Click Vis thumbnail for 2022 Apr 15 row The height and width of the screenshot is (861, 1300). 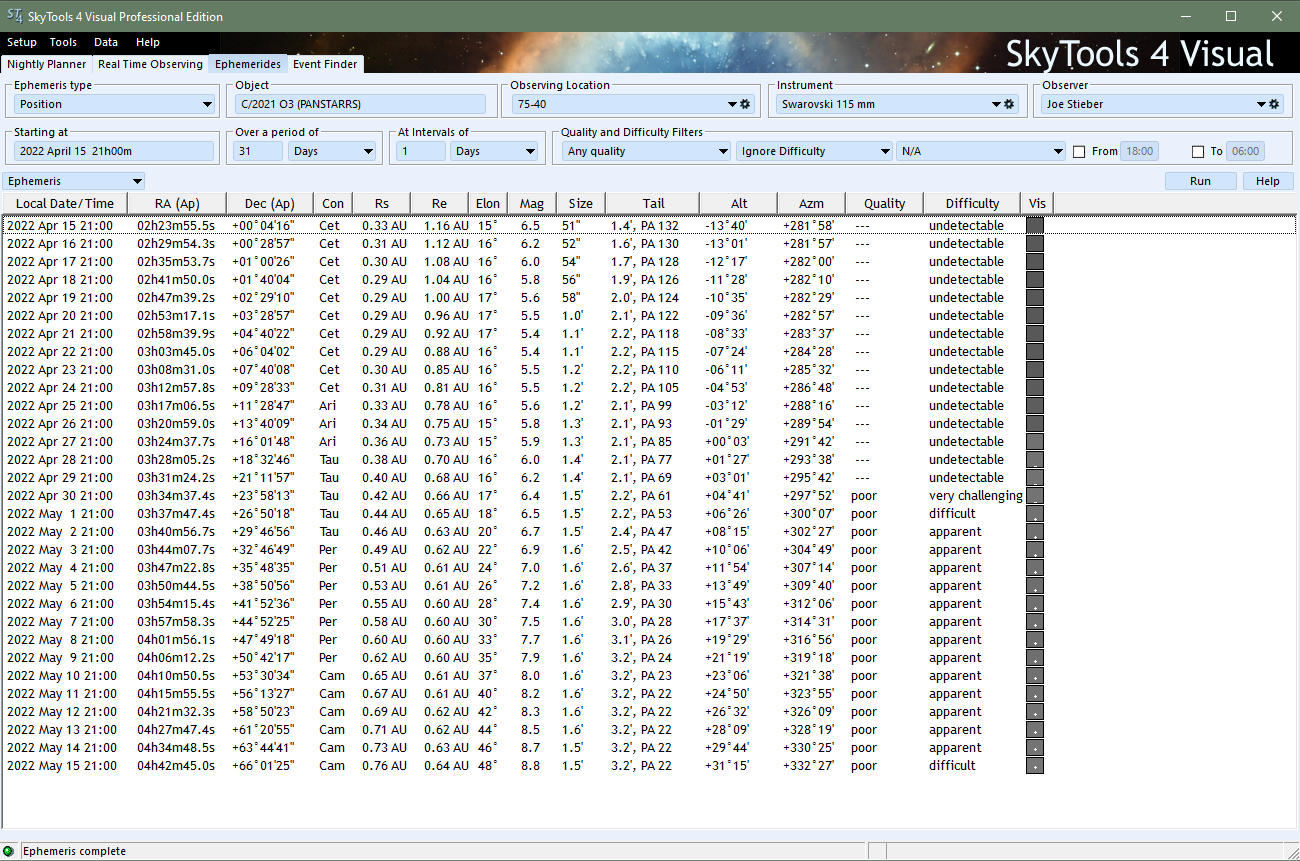click(1035, 226)
